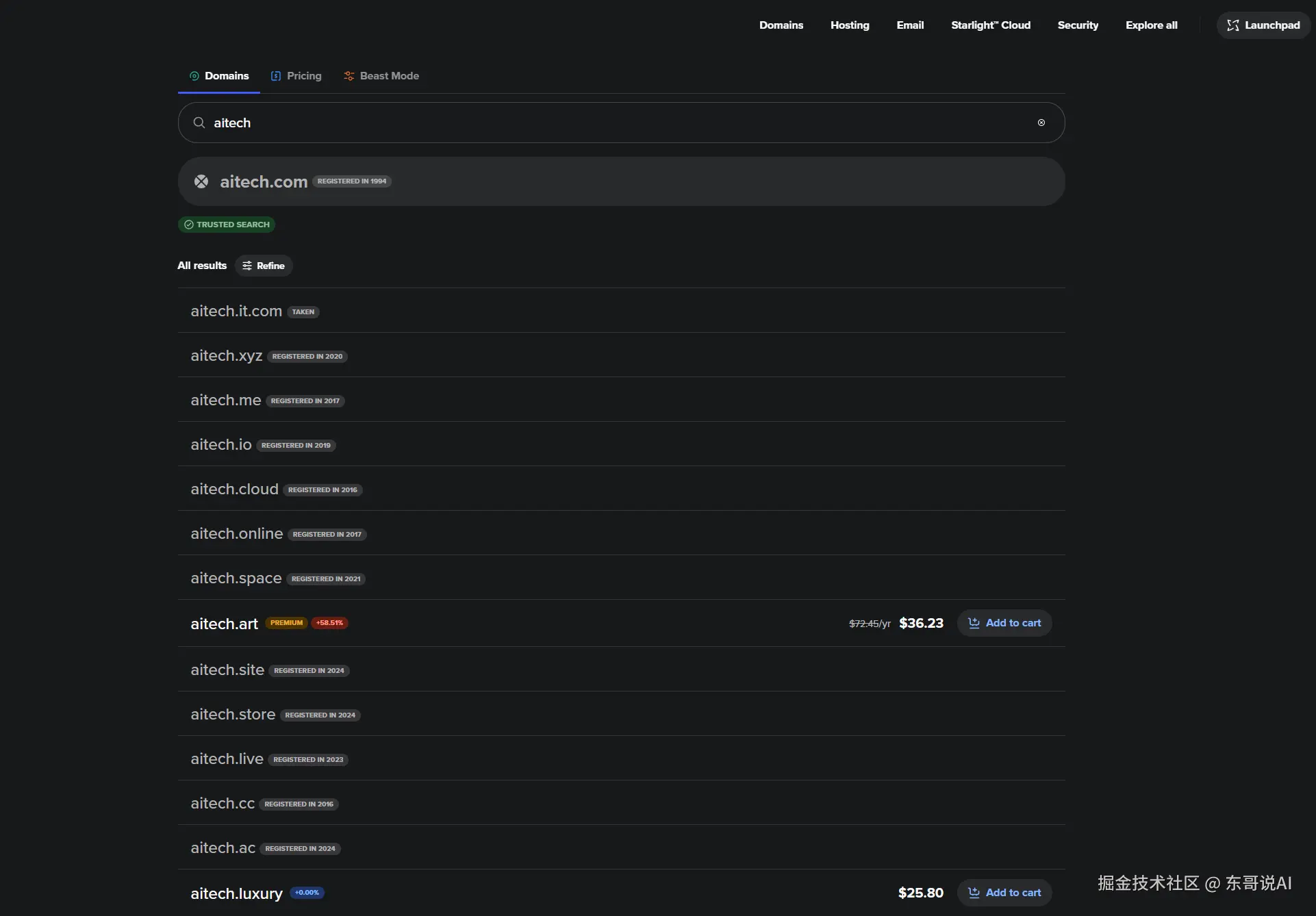Select the Domains tab

point(219,76)
